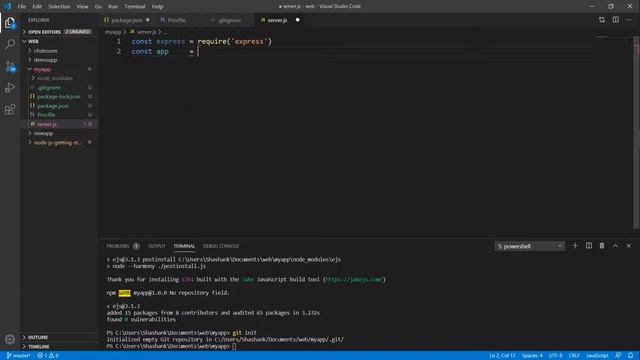Open the Manage gear icon
This screenshot has width=640, height=360.
10,339
